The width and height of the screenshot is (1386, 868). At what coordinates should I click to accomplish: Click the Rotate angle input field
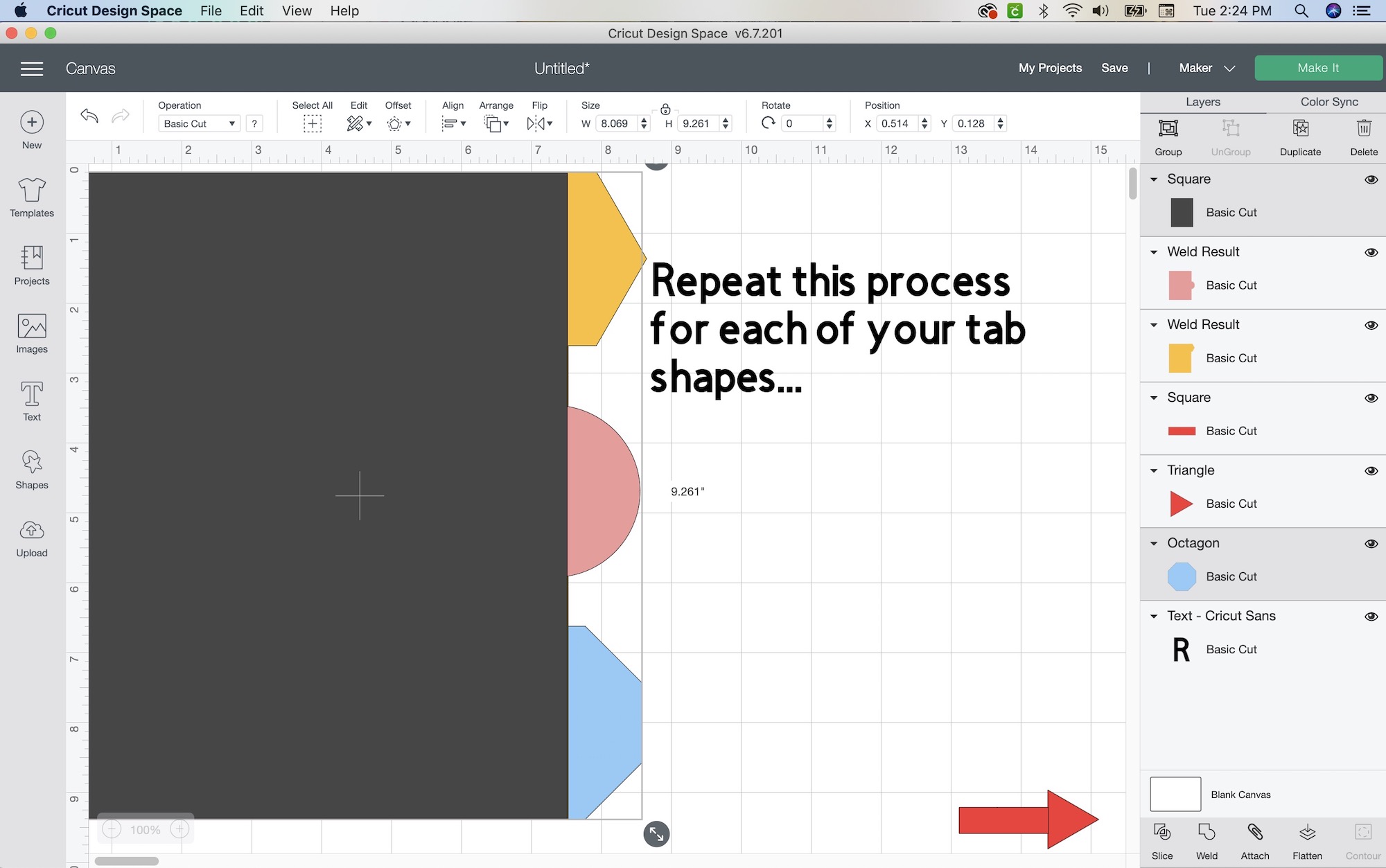pyautogui.click(x=802, y=123)
